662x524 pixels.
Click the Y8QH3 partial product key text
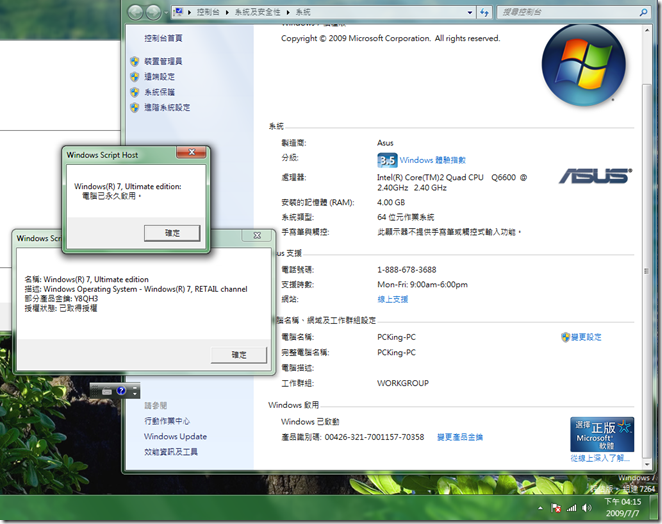86,299
